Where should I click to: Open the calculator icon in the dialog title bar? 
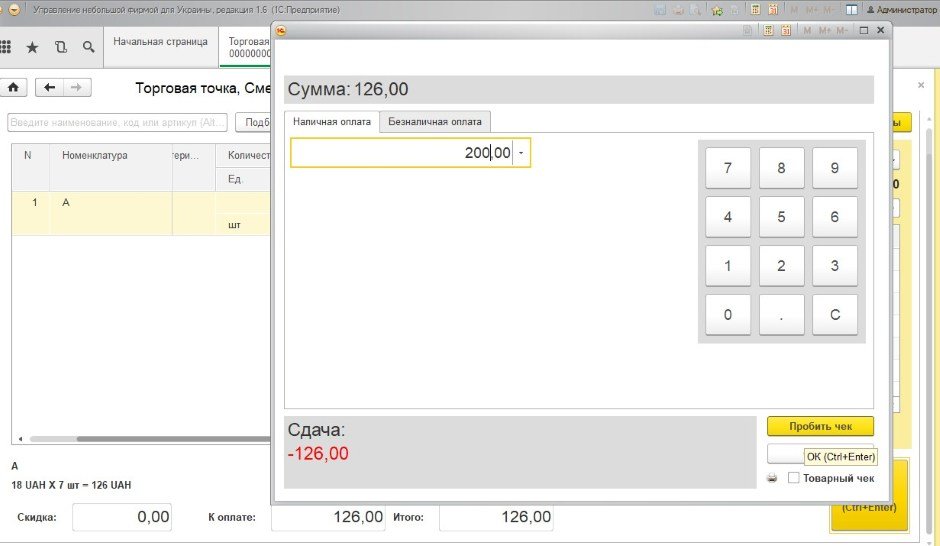768,31
